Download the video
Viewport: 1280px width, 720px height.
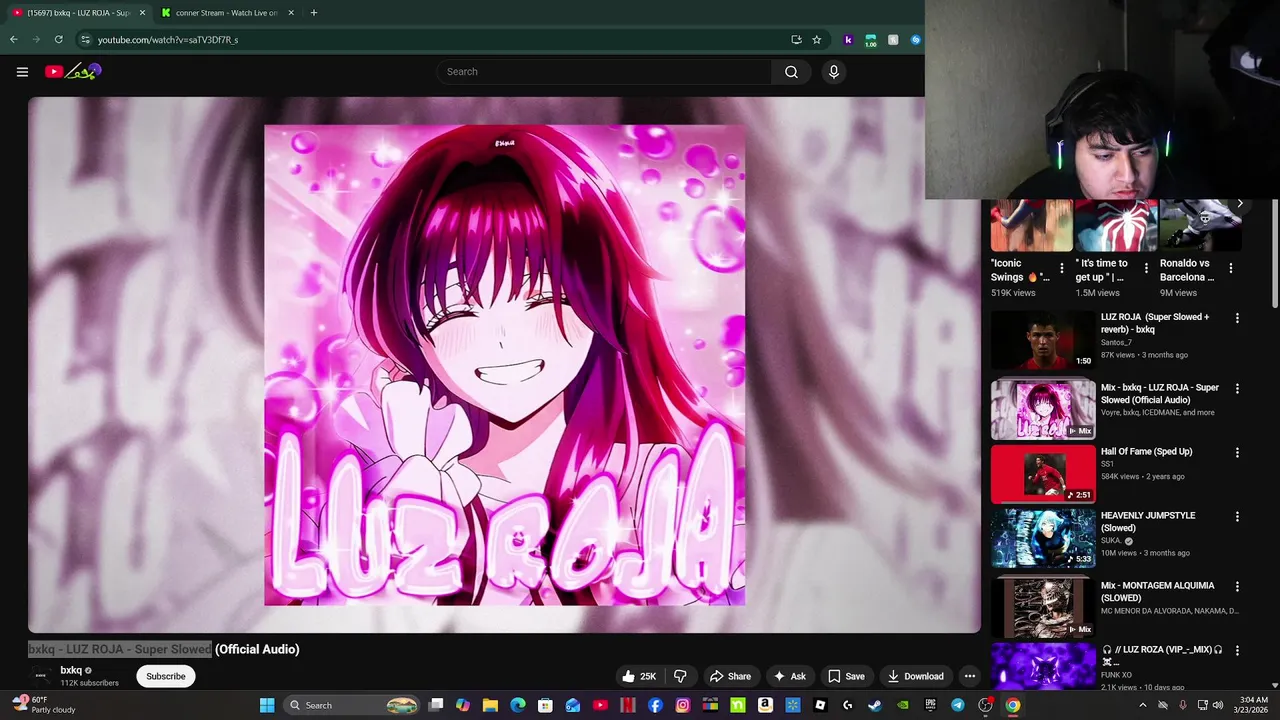click(915, 676)
